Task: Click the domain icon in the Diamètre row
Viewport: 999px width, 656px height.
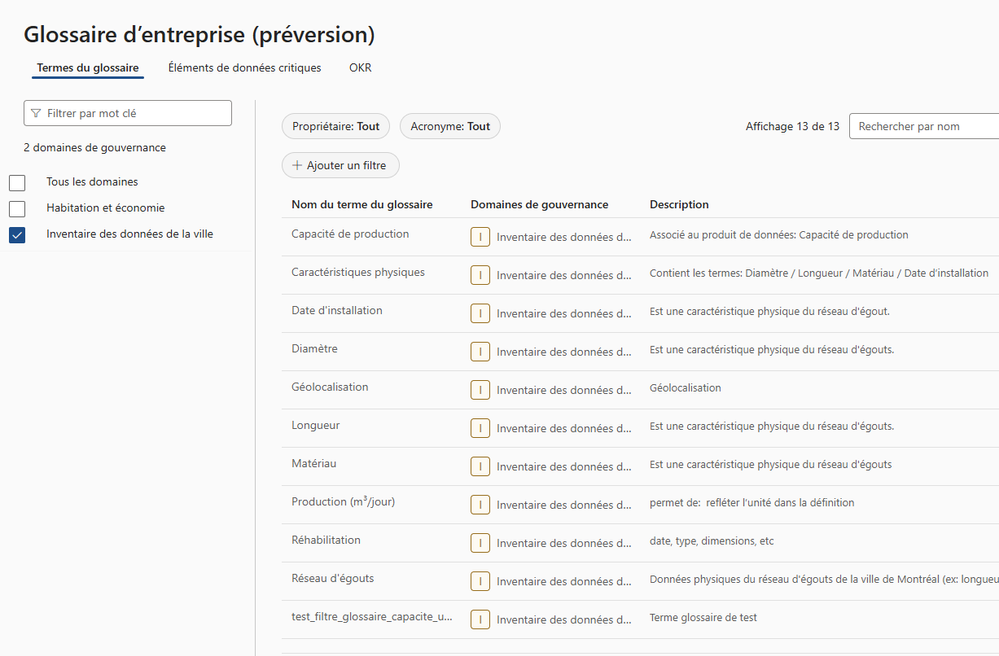Action: tap(480, 352)
